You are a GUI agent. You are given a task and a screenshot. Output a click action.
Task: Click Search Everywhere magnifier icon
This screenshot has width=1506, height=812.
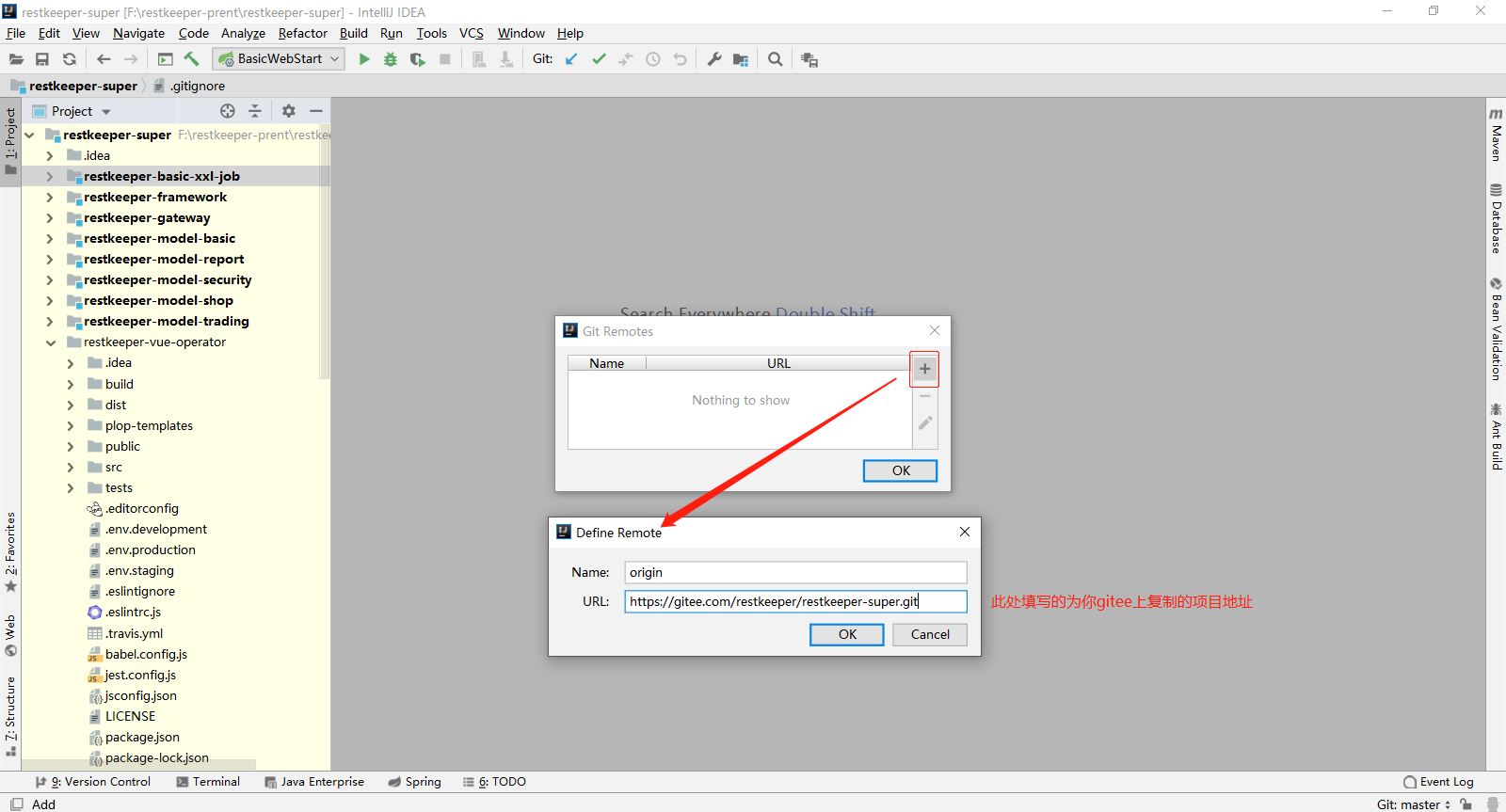(776, 59)
